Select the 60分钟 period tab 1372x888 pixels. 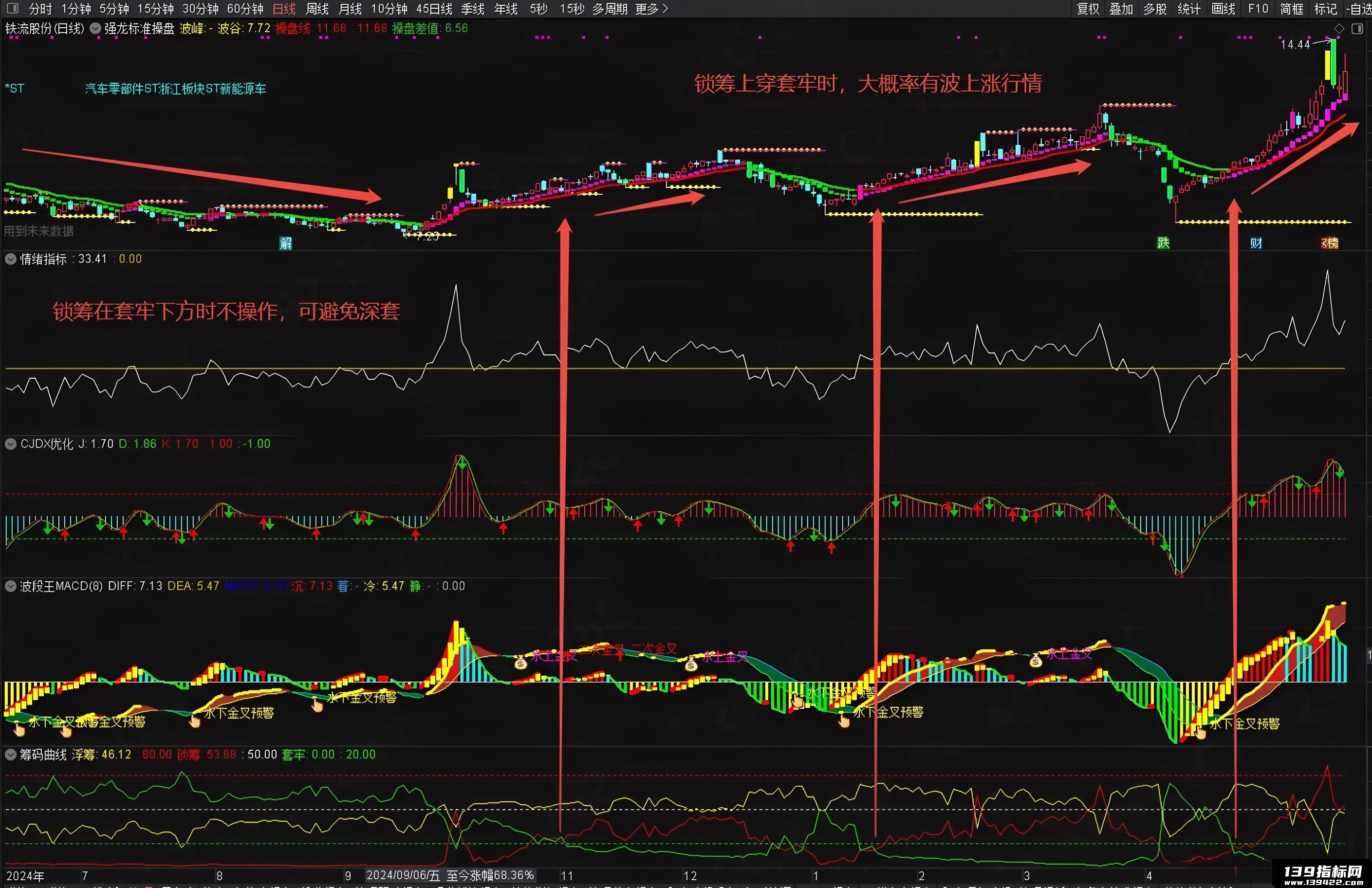click(245, 9)
